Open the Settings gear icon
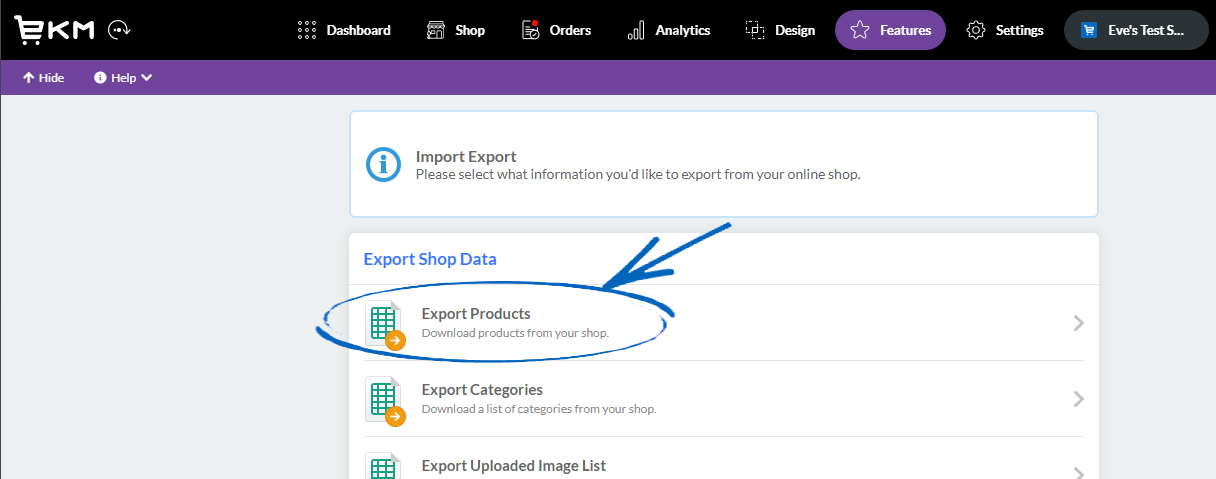This screenshot has width=1216, height=479. [x=976, y=30]
